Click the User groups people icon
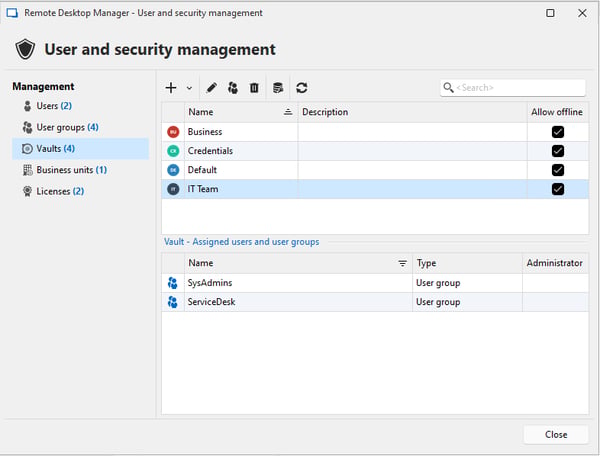This screenshot has height=456, width=600. coord(27,127)
